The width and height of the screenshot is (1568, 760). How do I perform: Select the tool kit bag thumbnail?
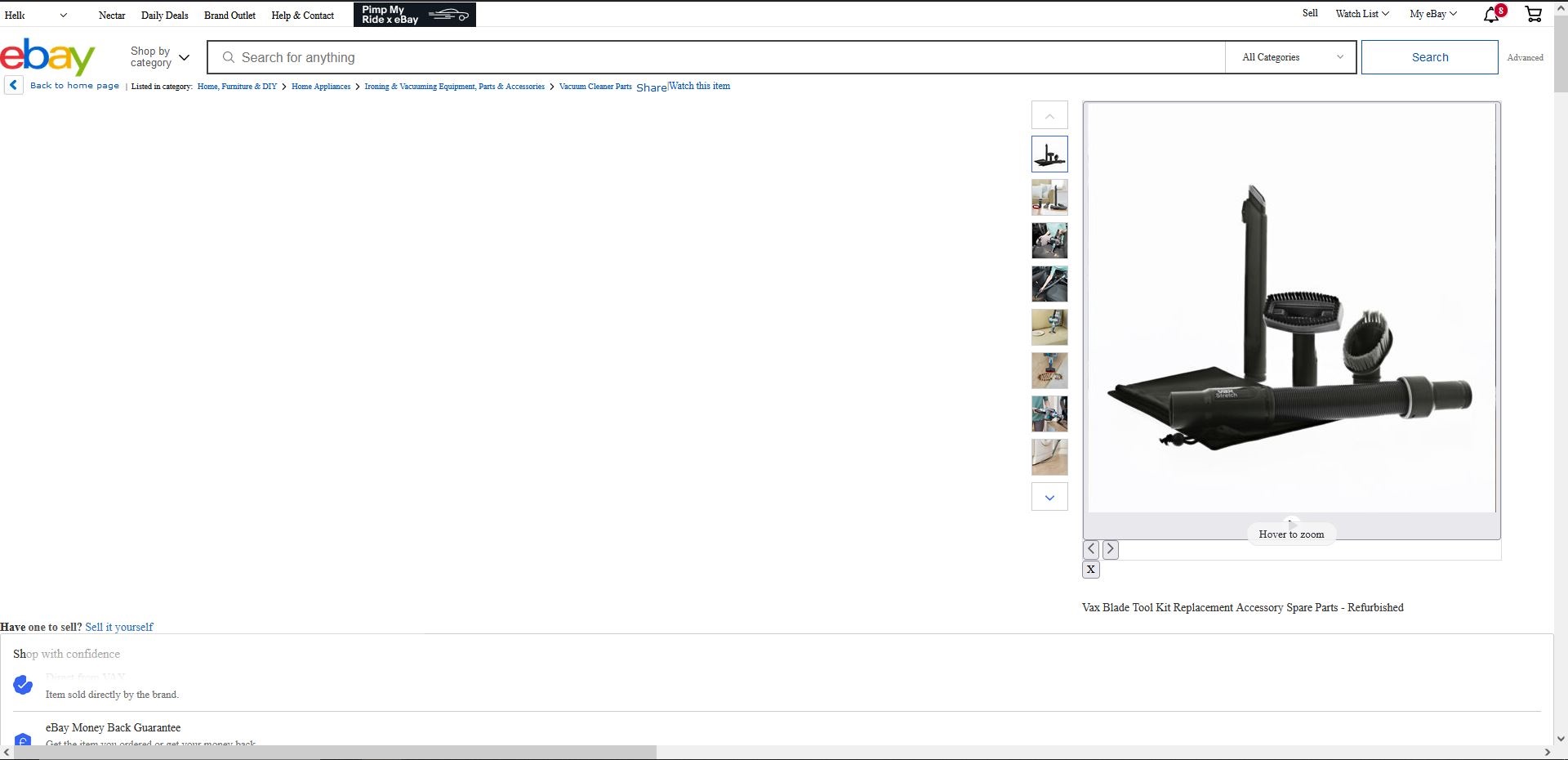(1049, 154)
